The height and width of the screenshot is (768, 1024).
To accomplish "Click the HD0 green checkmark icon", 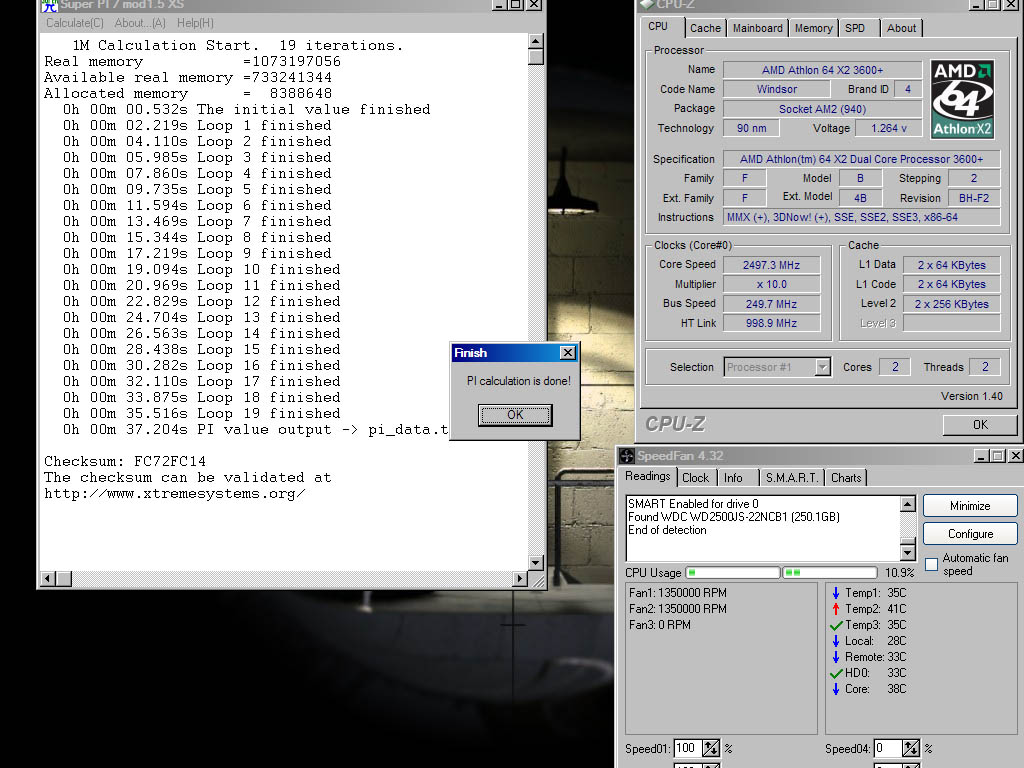I will (x=836, y=673).
